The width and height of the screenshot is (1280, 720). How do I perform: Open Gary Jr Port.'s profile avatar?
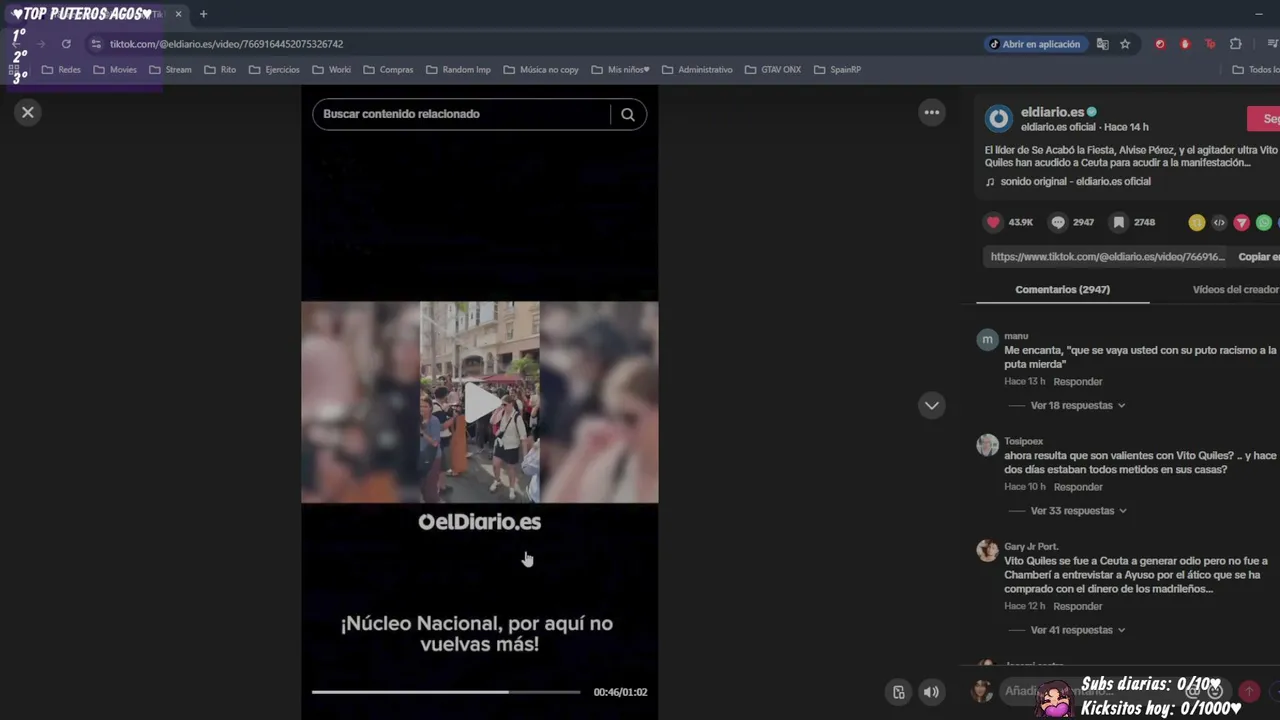tap(987, 551)
